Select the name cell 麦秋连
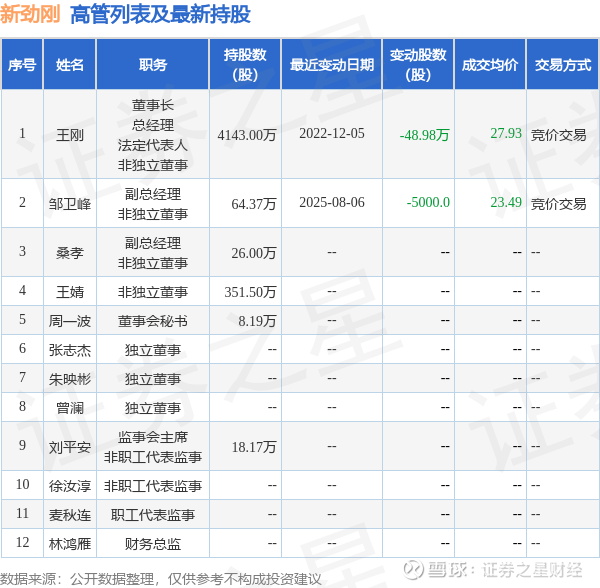 (70, 515)
